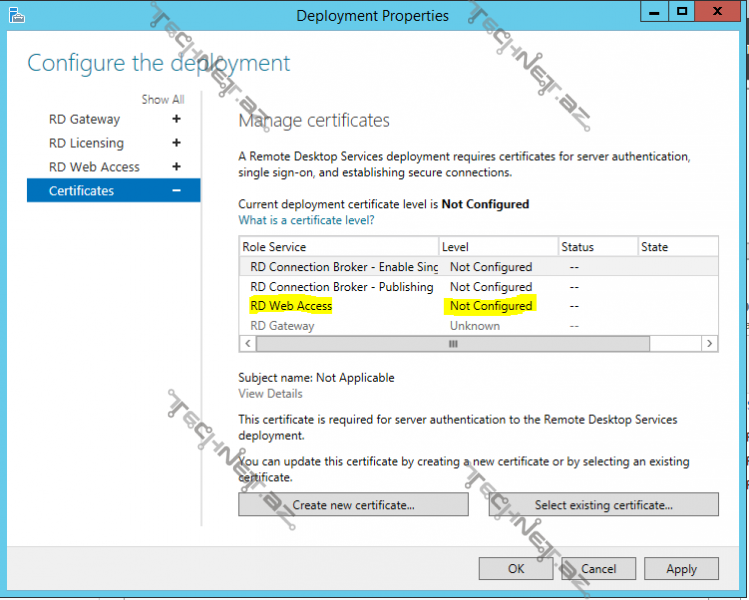
Task: Open the RD Gateway settings page
Action: click(84, 119)
